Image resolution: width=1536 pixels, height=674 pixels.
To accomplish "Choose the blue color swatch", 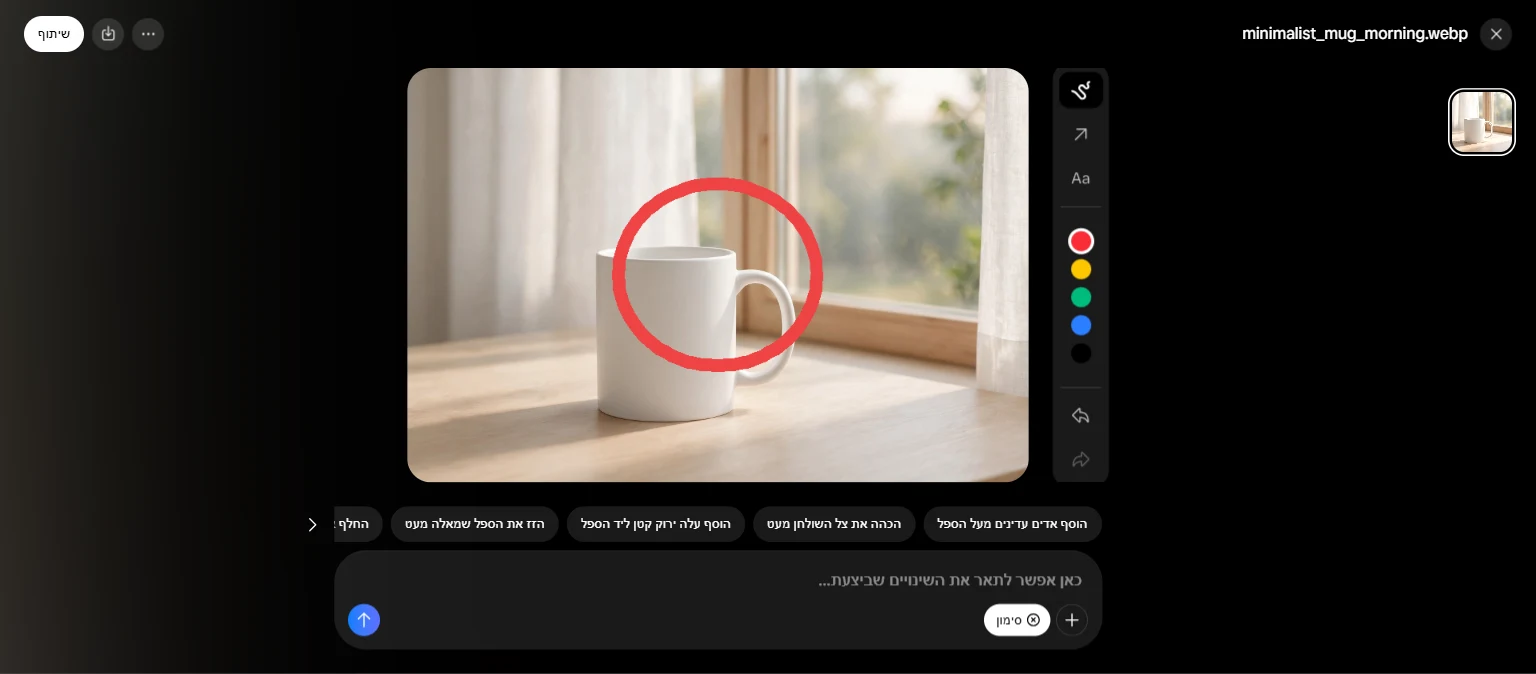I will tap(1081, 325).
